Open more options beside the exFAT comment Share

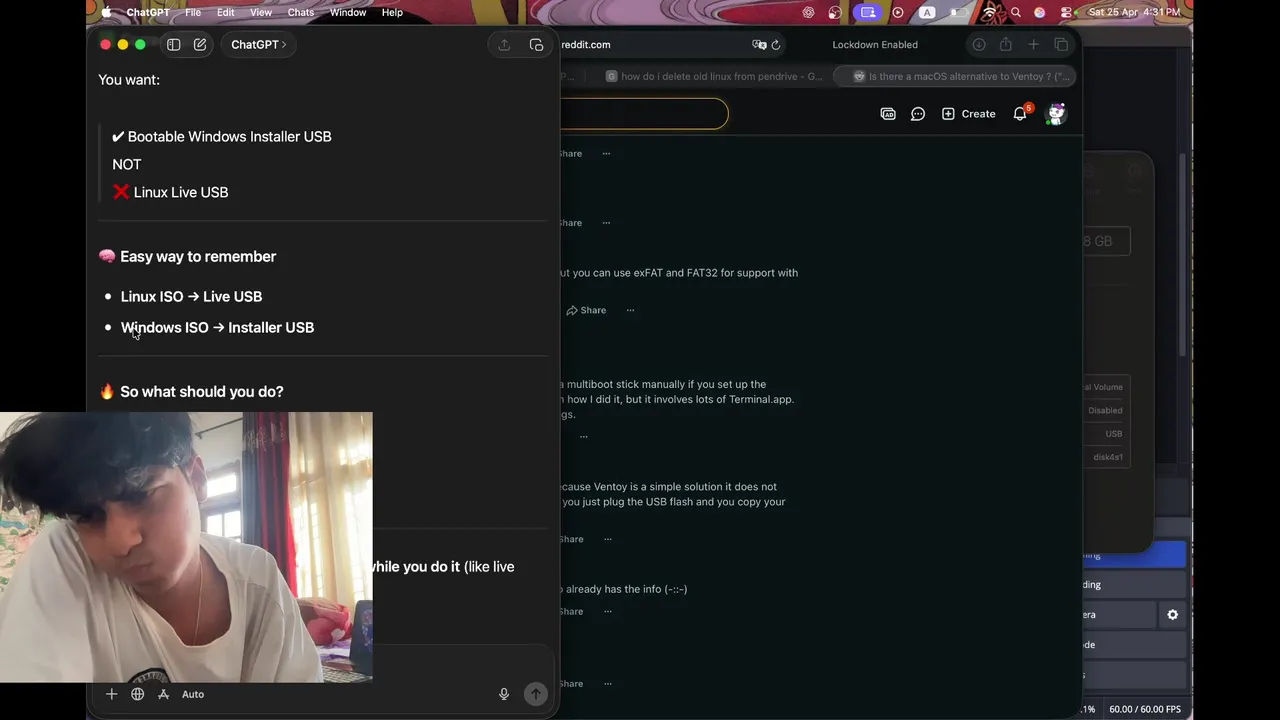click(x=630, y=310)
